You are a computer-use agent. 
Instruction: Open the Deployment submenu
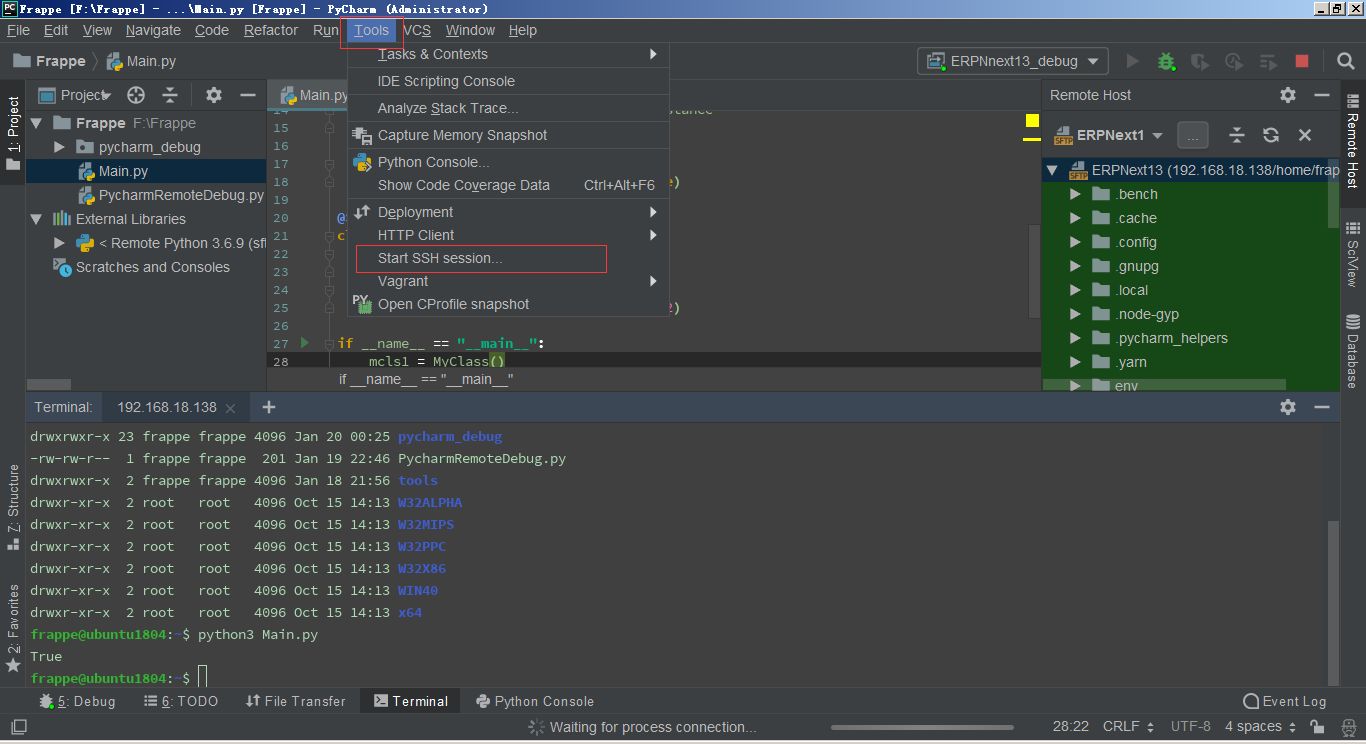(x=508, y=212)
